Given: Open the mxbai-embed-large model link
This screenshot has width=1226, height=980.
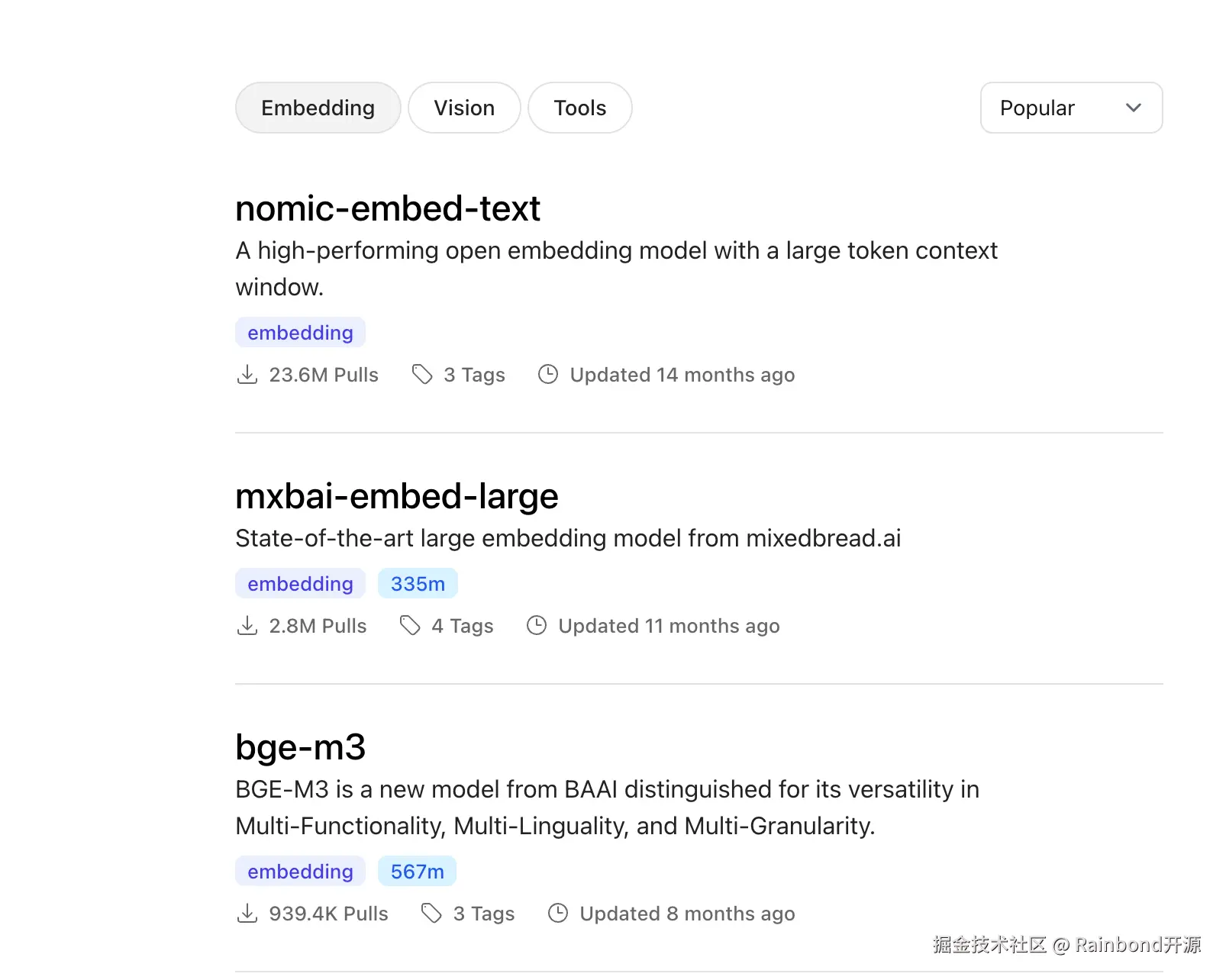Looking at the screenshot, I should pos(397,496).
